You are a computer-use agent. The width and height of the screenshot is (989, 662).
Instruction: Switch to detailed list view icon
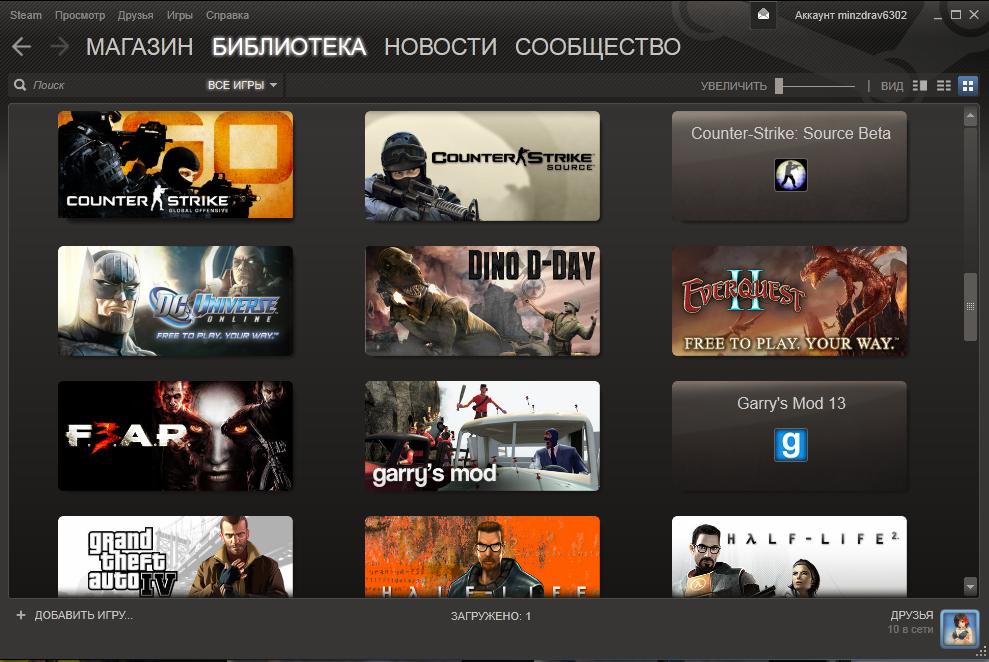point(920,86)
